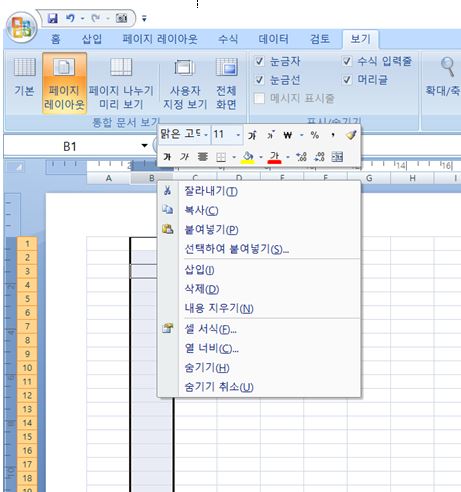The height and width of the screenshot is (492, 461).
Task: Toggle bold (가) in mini toolbar
Action: pos(167,156)
